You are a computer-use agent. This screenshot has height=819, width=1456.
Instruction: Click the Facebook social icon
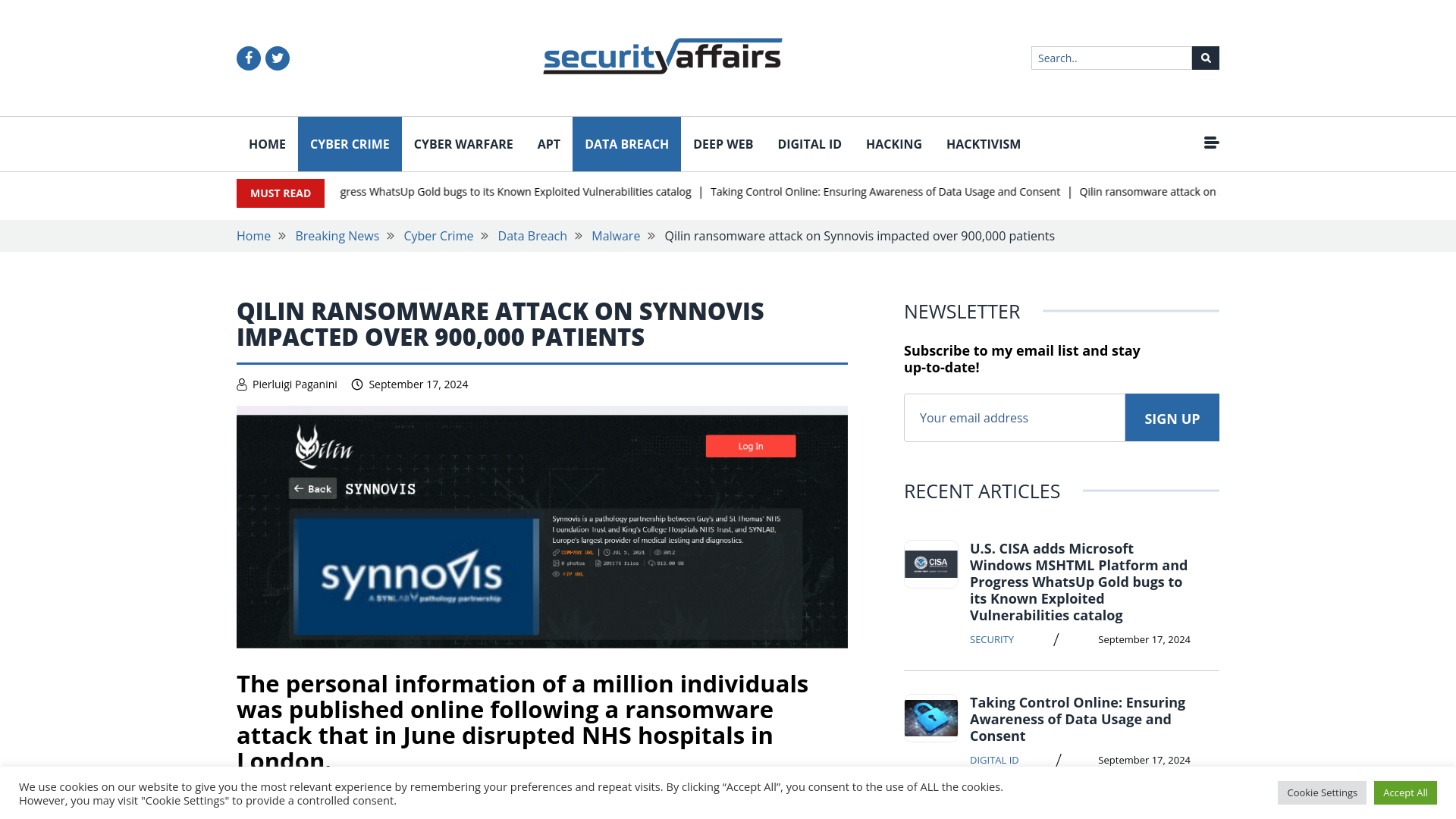click(x=248, y=58)
